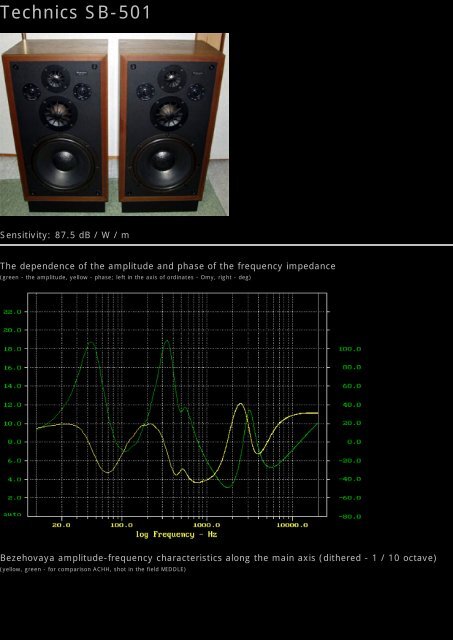Click the 18.0 ohm label on left axis
The width and height of the screenshot is (453, 640).
click(12, 349)
